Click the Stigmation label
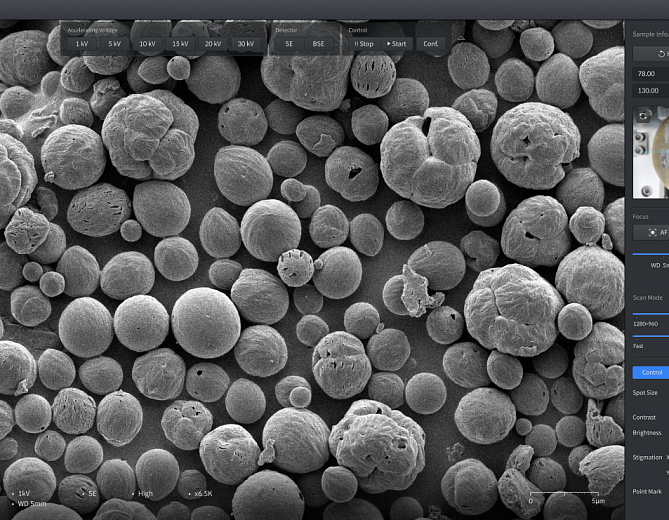 (x=647, y=457)
